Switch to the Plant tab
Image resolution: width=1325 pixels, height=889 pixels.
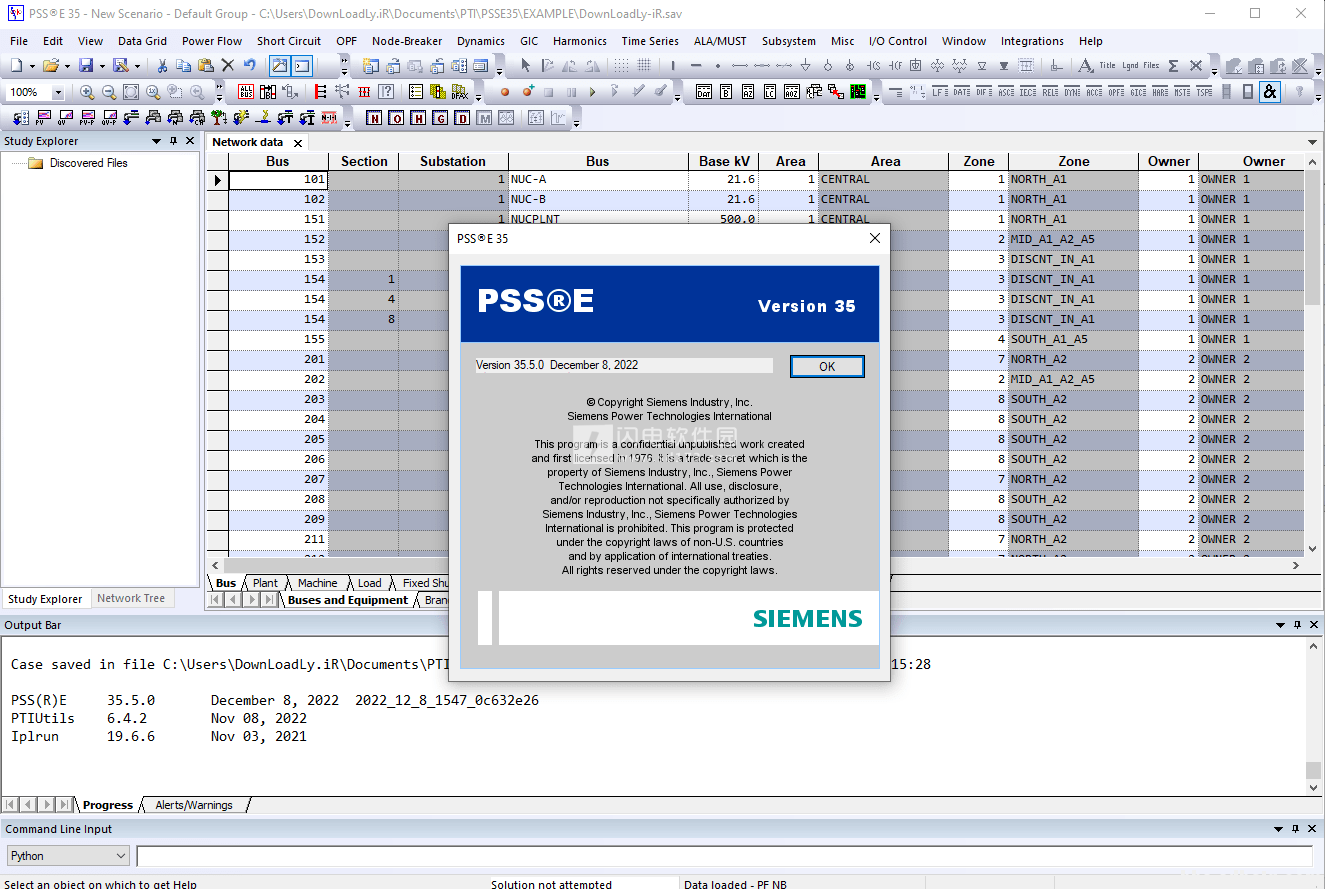coord(266,583)
